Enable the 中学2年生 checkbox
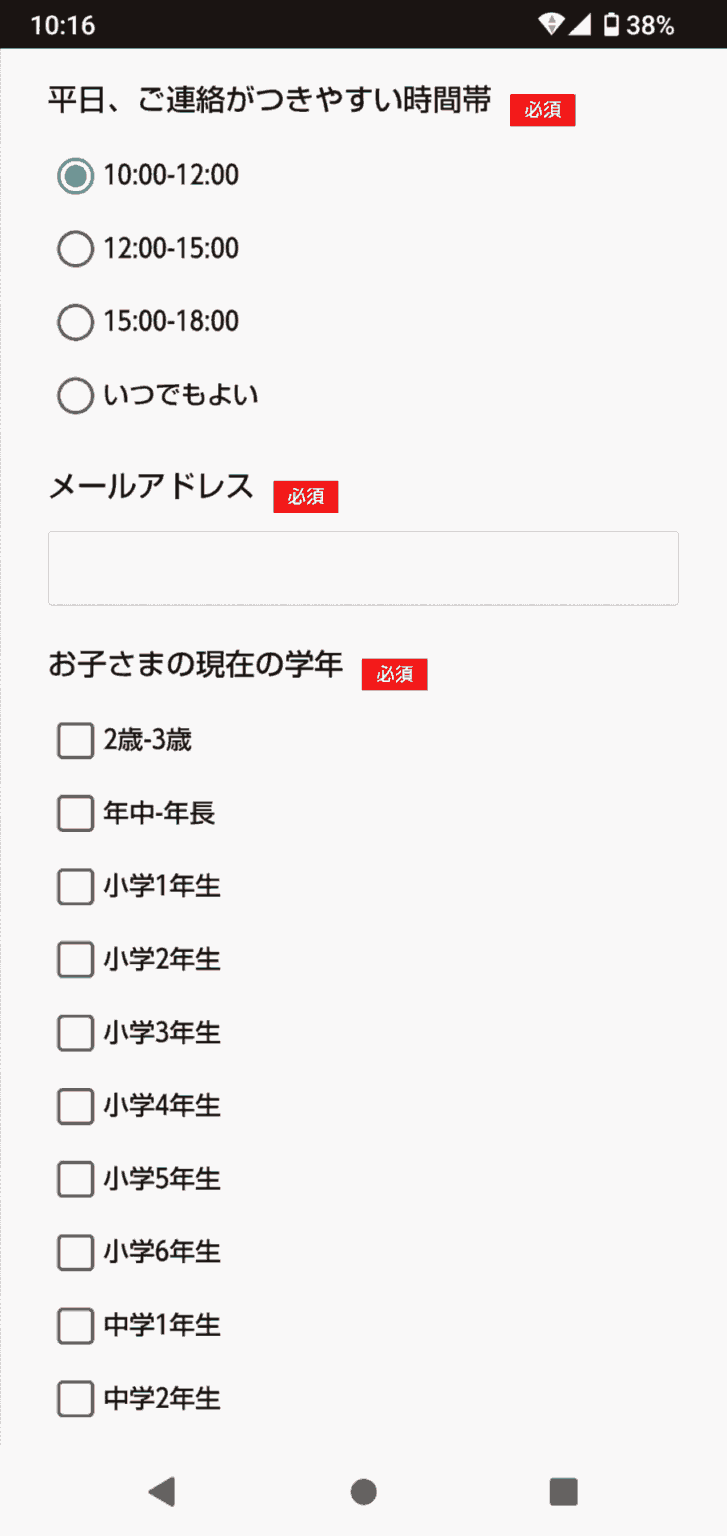 (x=75, y=1398)
